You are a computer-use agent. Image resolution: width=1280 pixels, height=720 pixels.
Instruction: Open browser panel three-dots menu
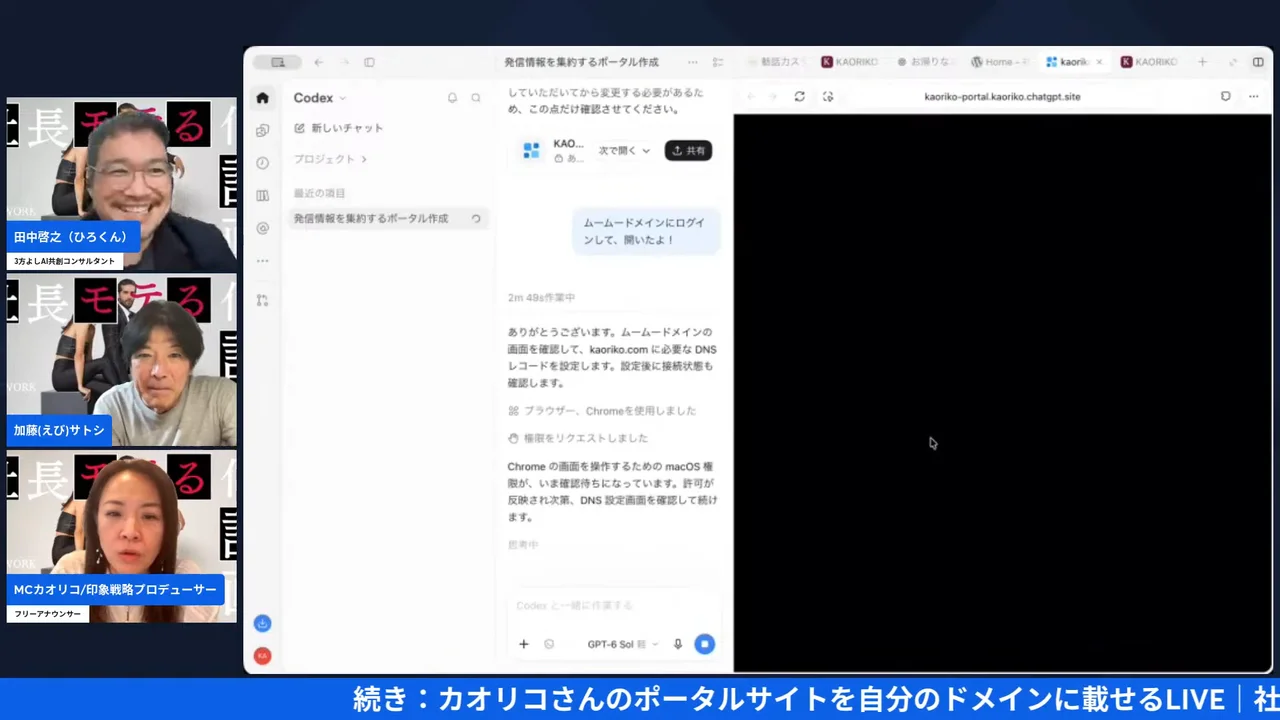click(x=1254, y=97)
